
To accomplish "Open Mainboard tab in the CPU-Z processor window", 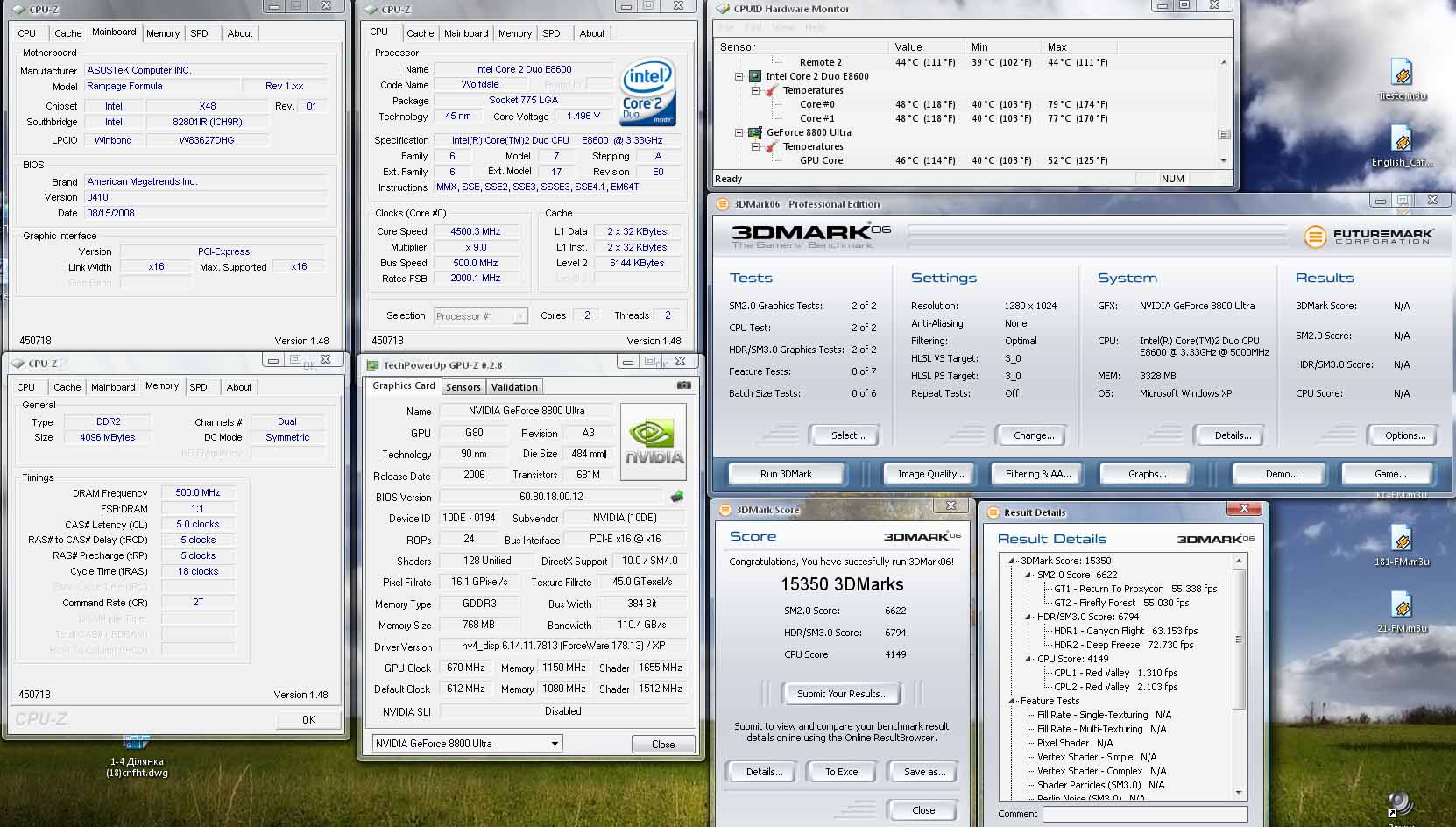I will [x=466, y=33].
